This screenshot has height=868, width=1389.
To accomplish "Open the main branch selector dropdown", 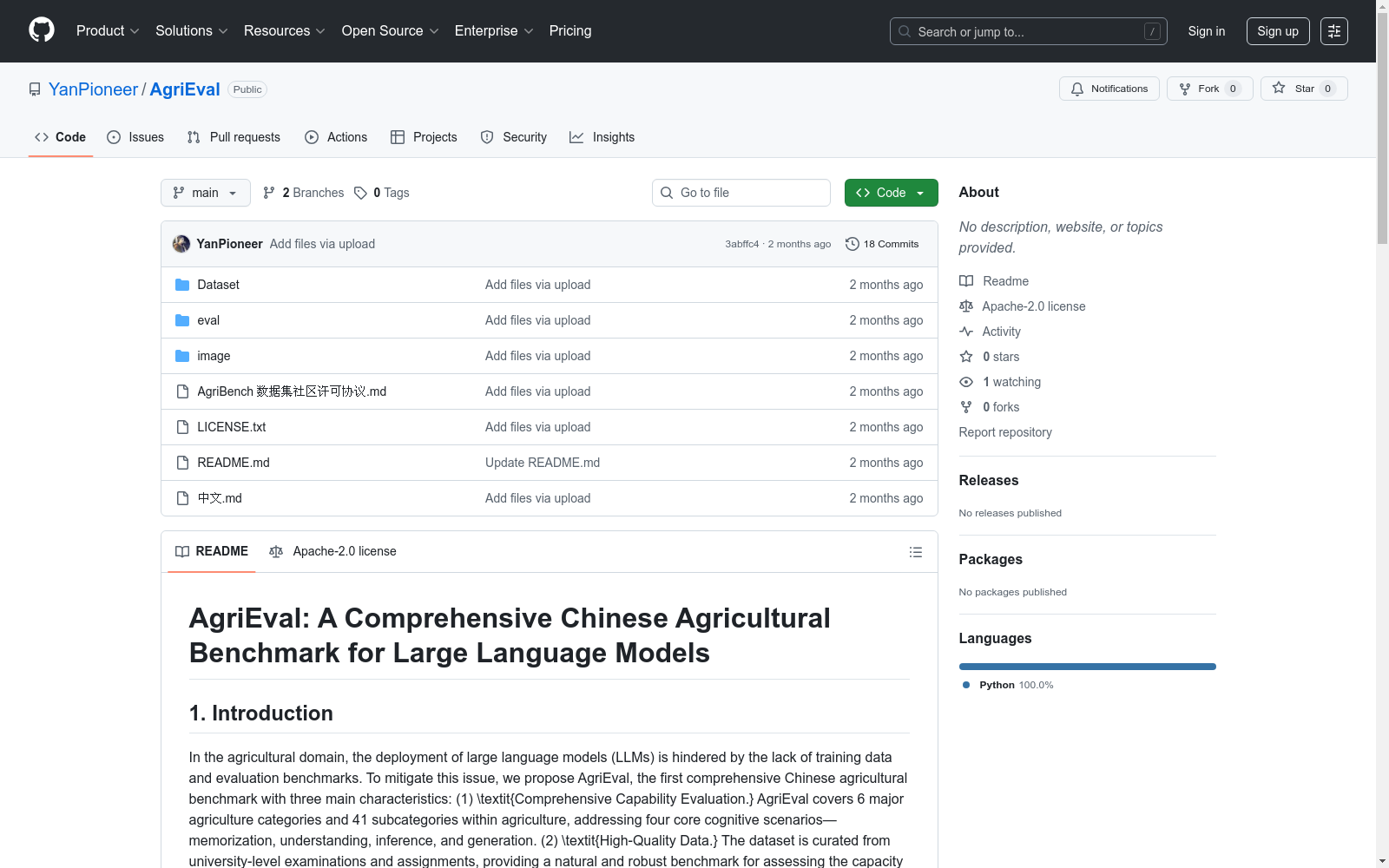I will click(206, 193).
